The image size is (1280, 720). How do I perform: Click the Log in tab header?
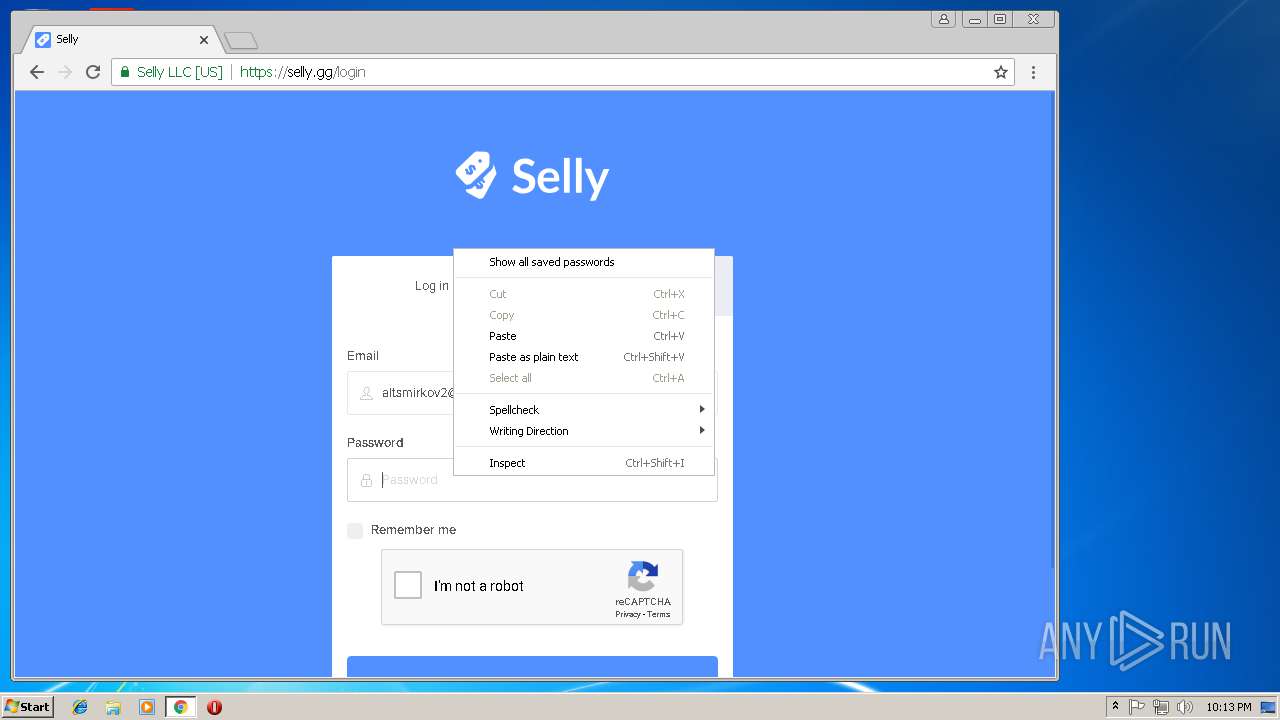point(432,286)
